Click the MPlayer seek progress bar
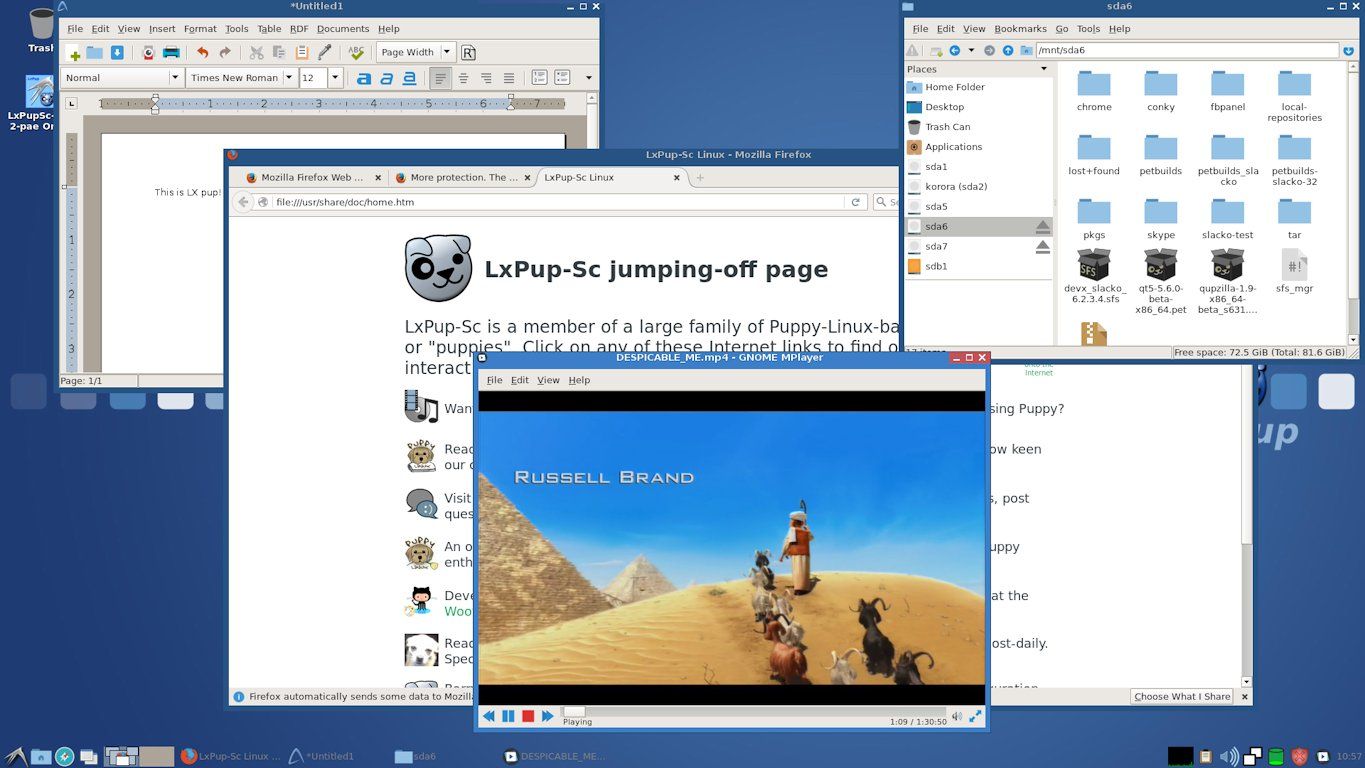Viewport: 1365px width, 768px height. pyautogui.click(x=700, y=712)
